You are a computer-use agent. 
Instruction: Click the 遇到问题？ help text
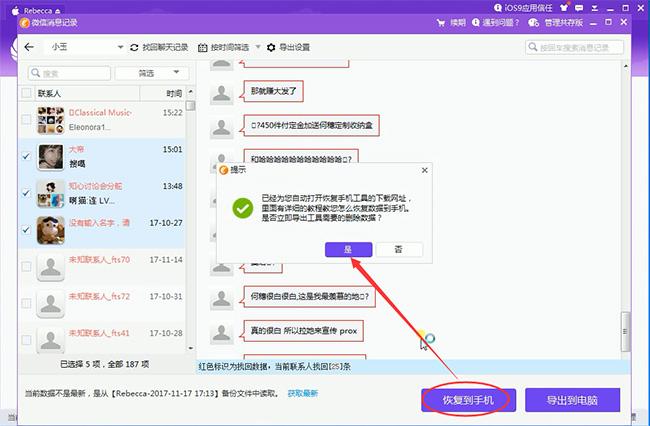[501, 23]
